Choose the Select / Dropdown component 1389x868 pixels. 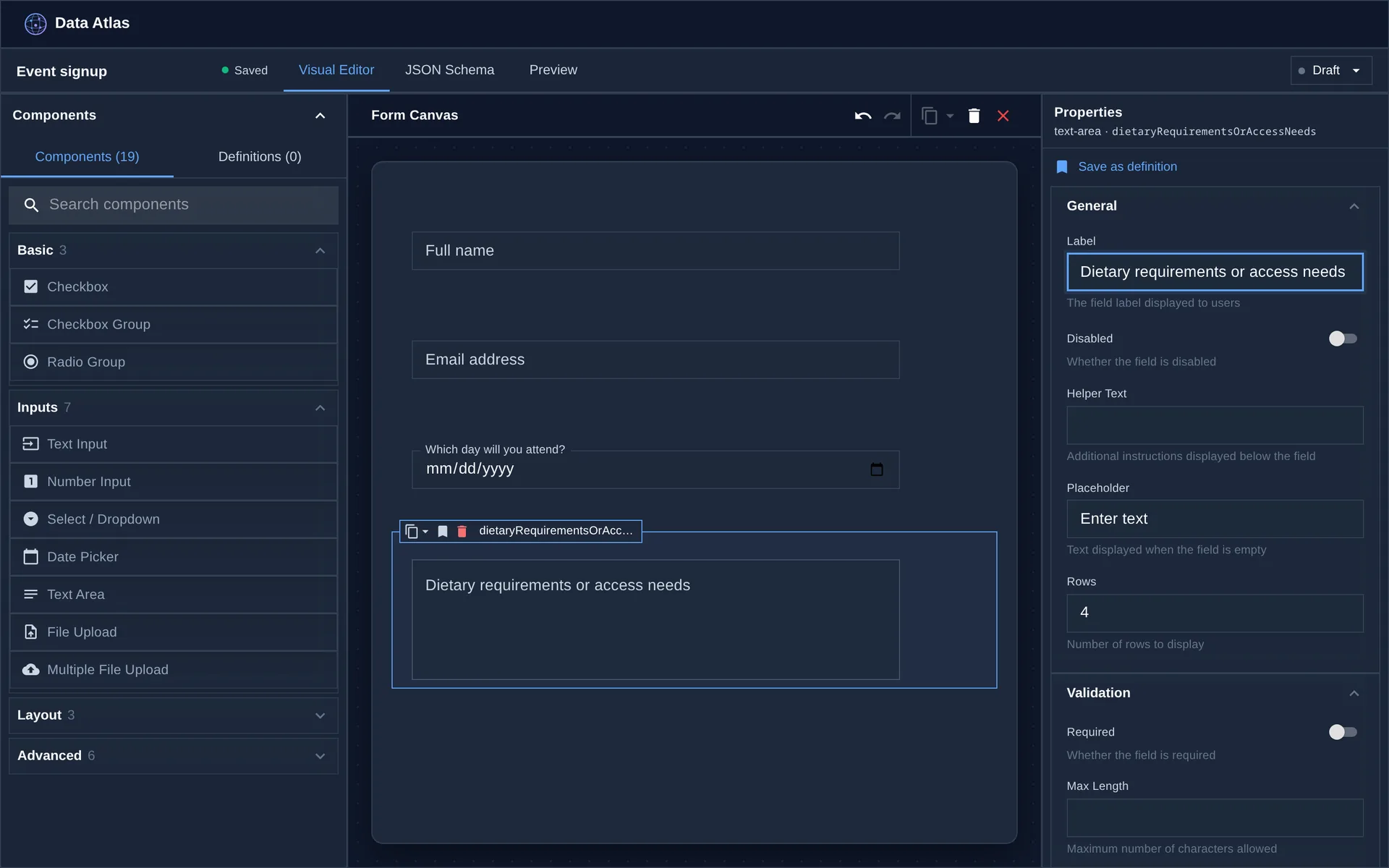click(x=174, y=519)
